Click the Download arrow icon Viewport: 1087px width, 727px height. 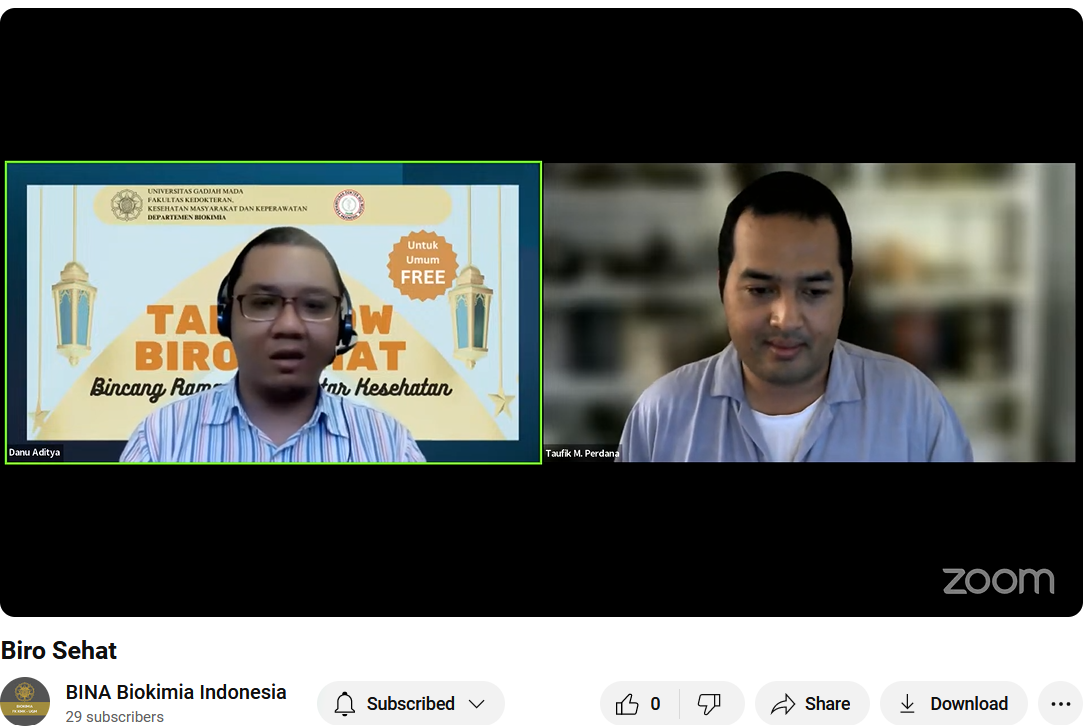pyautogui.click(x=907, y=704)
